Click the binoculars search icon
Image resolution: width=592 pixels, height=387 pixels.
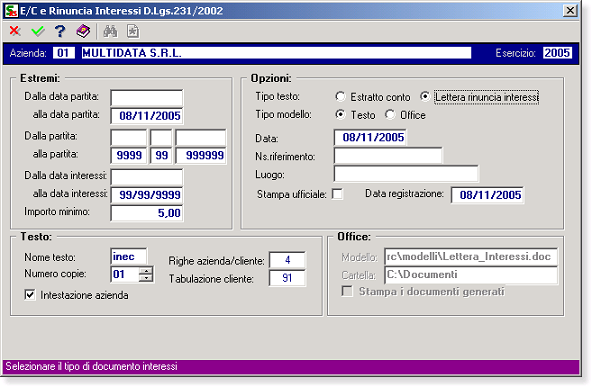pos(110,31)
